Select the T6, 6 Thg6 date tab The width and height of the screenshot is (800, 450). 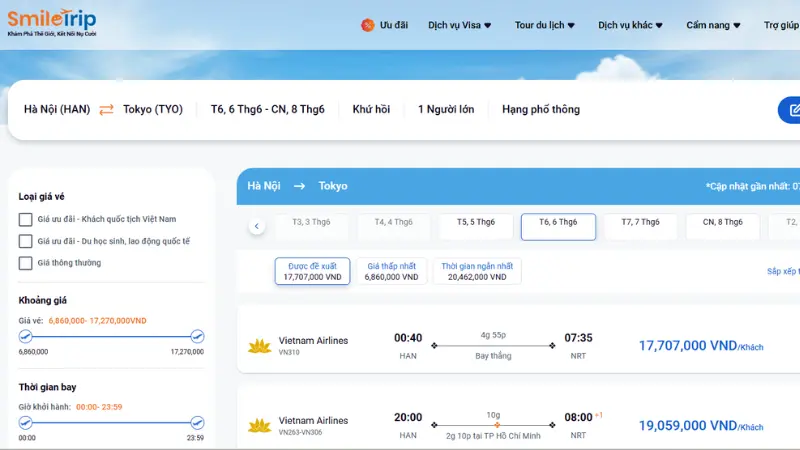click(x=558, y=227)
